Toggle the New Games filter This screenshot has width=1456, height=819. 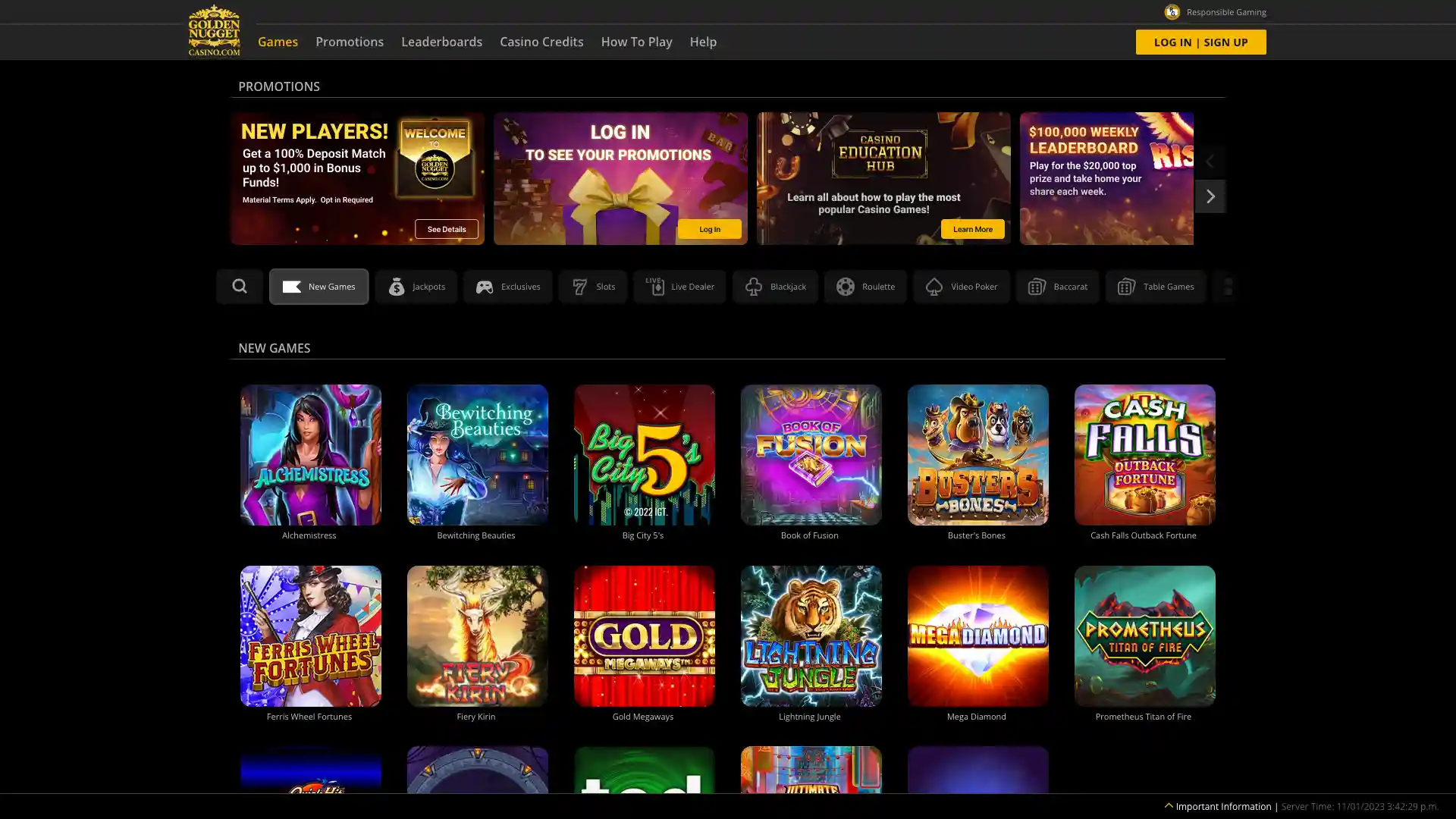tap(318, 286)
